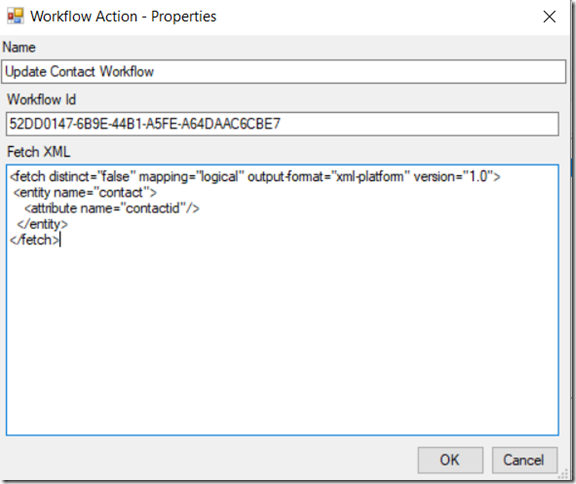Click the empty area of Fetch XML box
This screenshot has width=576, height=484.
pyautogui.click(x=282, y=338)
